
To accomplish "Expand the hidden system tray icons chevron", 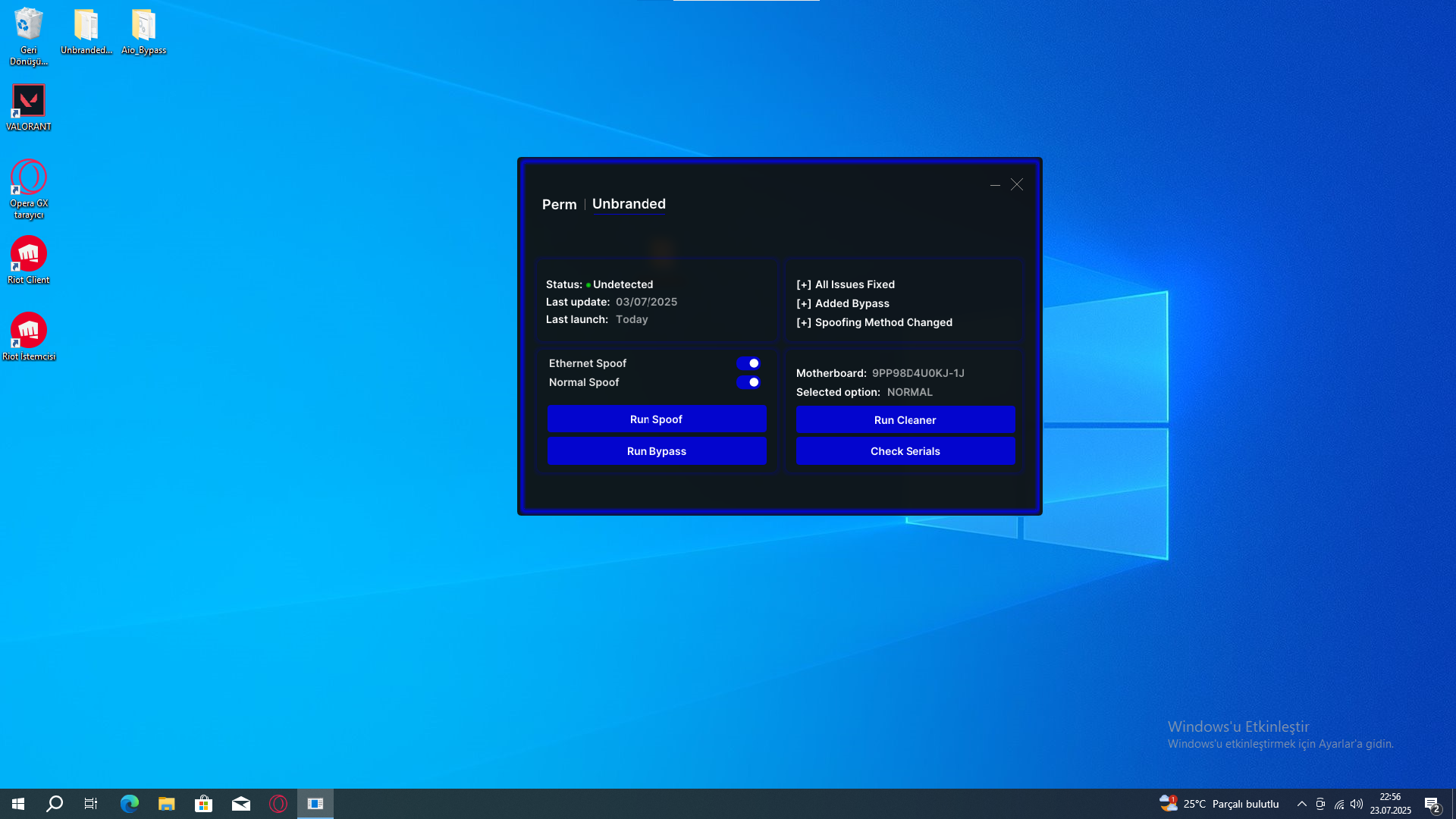I will (1301, 804).
